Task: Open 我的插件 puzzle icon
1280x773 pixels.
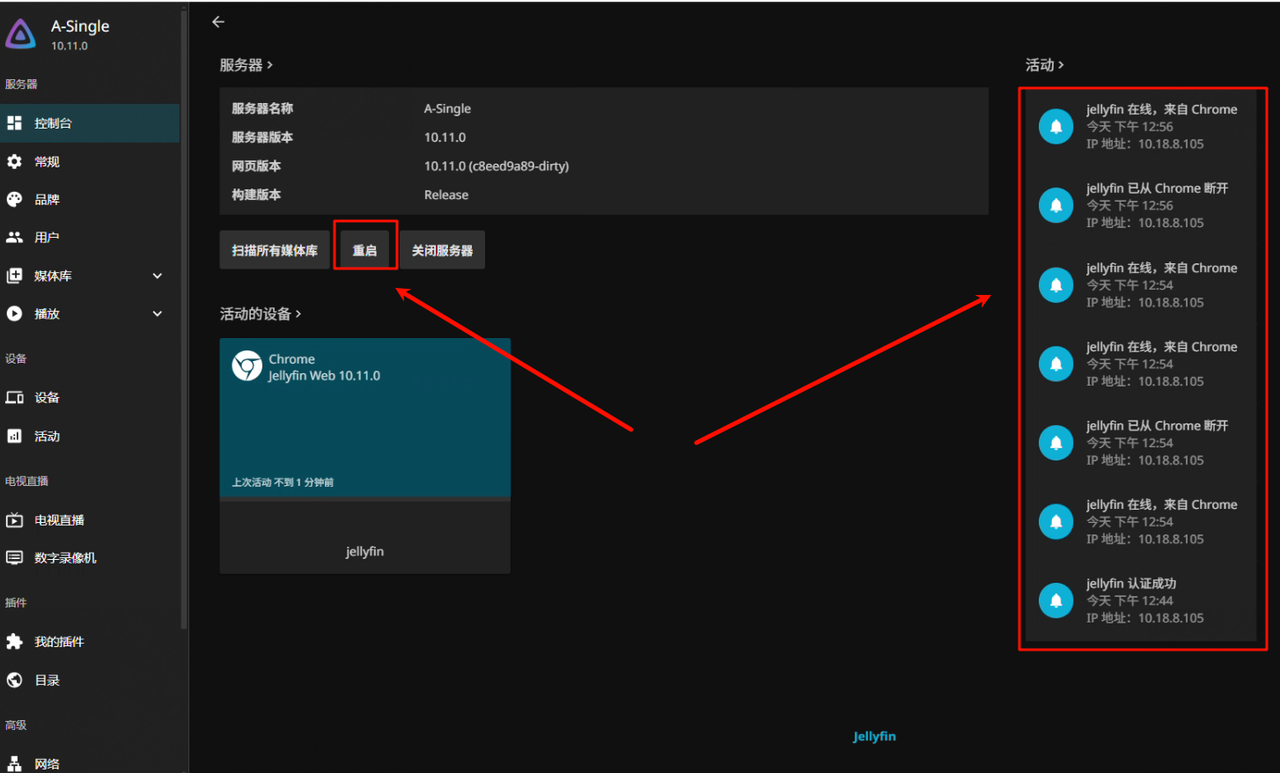Action: (14, 642)
